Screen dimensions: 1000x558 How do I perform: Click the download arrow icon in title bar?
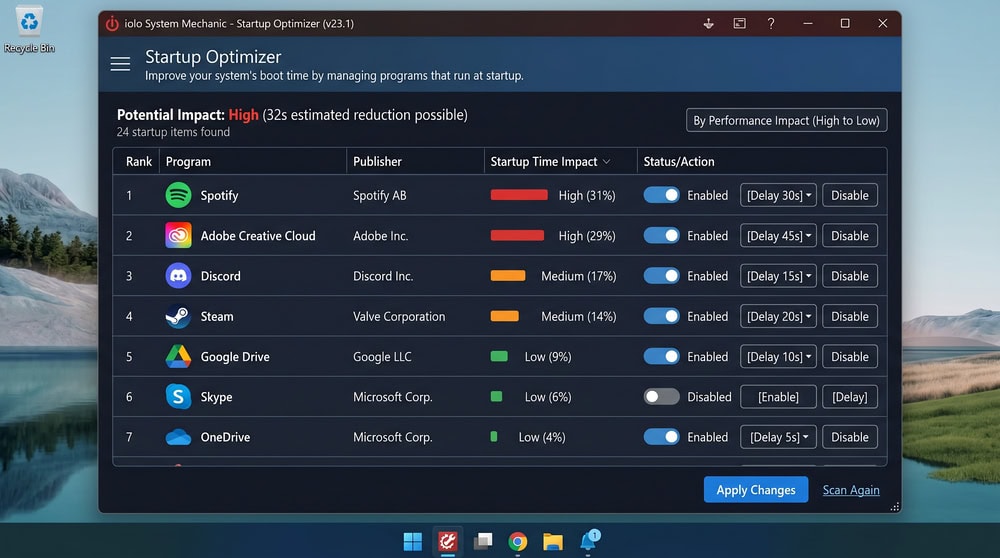click(708, 24)
